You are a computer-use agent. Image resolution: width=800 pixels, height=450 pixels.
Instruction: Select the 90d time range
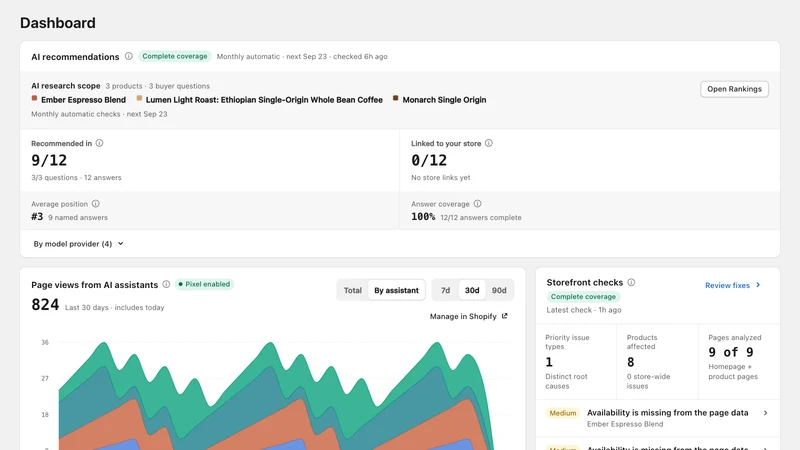point(499,290)
